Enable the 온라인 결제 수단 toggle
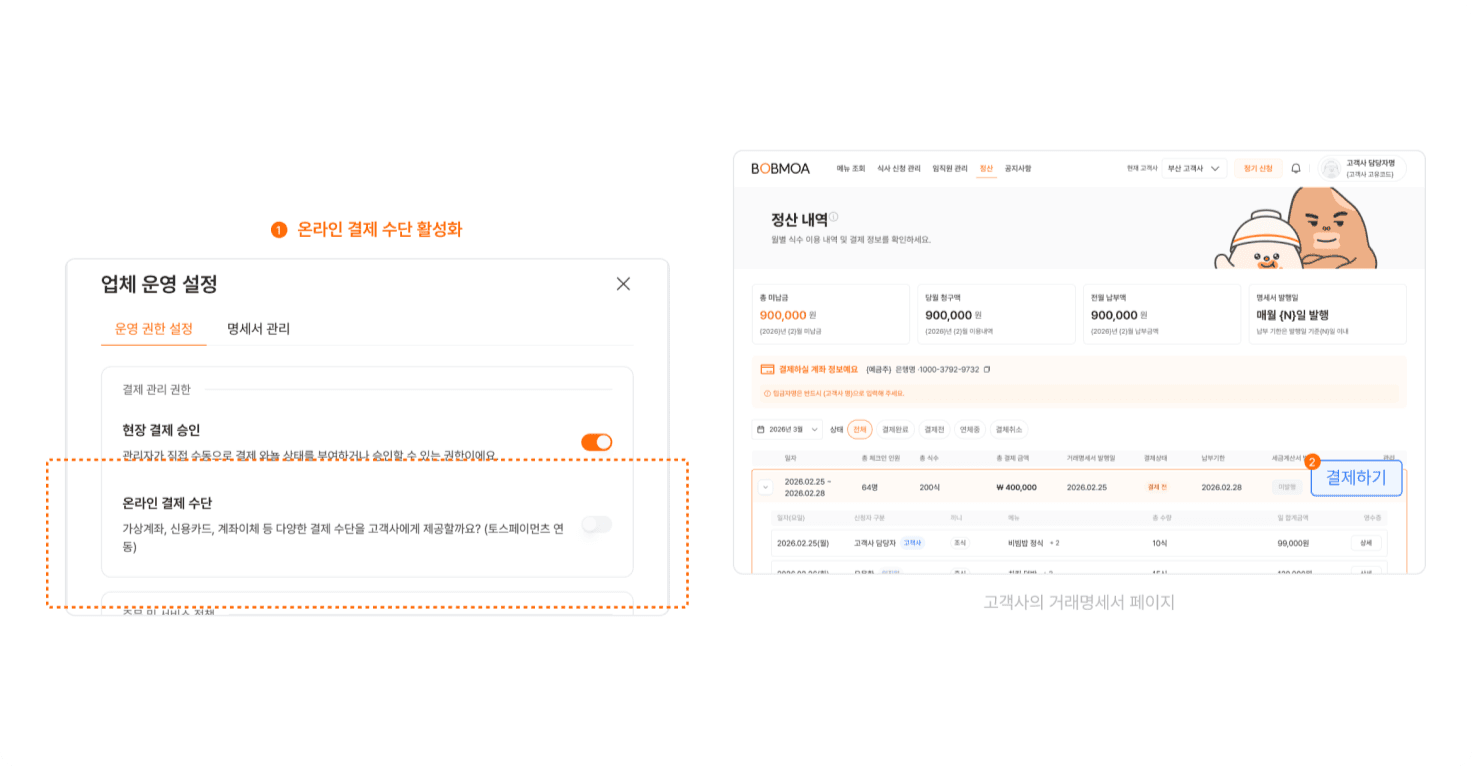This screenshot has width=1472, height=768. pyautogui.click(x=596, y=524)
